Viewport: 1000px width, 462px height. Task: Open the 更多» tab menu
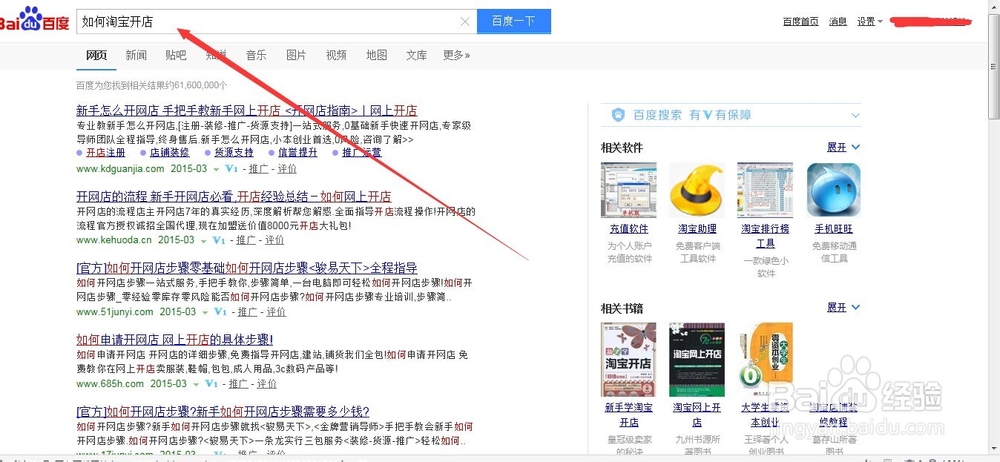(456, 56)
